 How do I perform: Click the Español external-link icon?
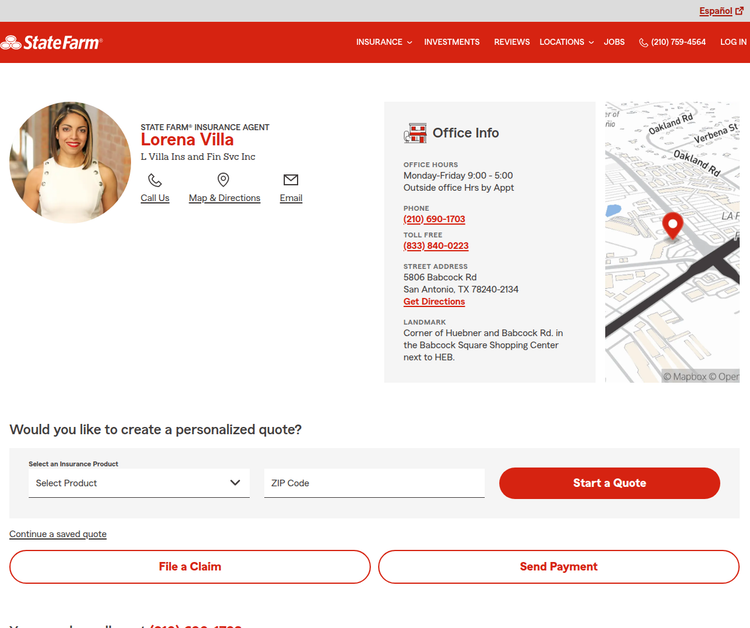[739, 11]
